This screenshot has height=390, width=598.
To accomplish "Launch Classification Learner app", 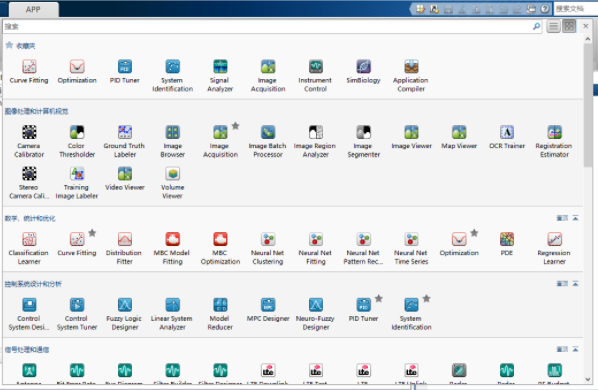I will 29,248.
